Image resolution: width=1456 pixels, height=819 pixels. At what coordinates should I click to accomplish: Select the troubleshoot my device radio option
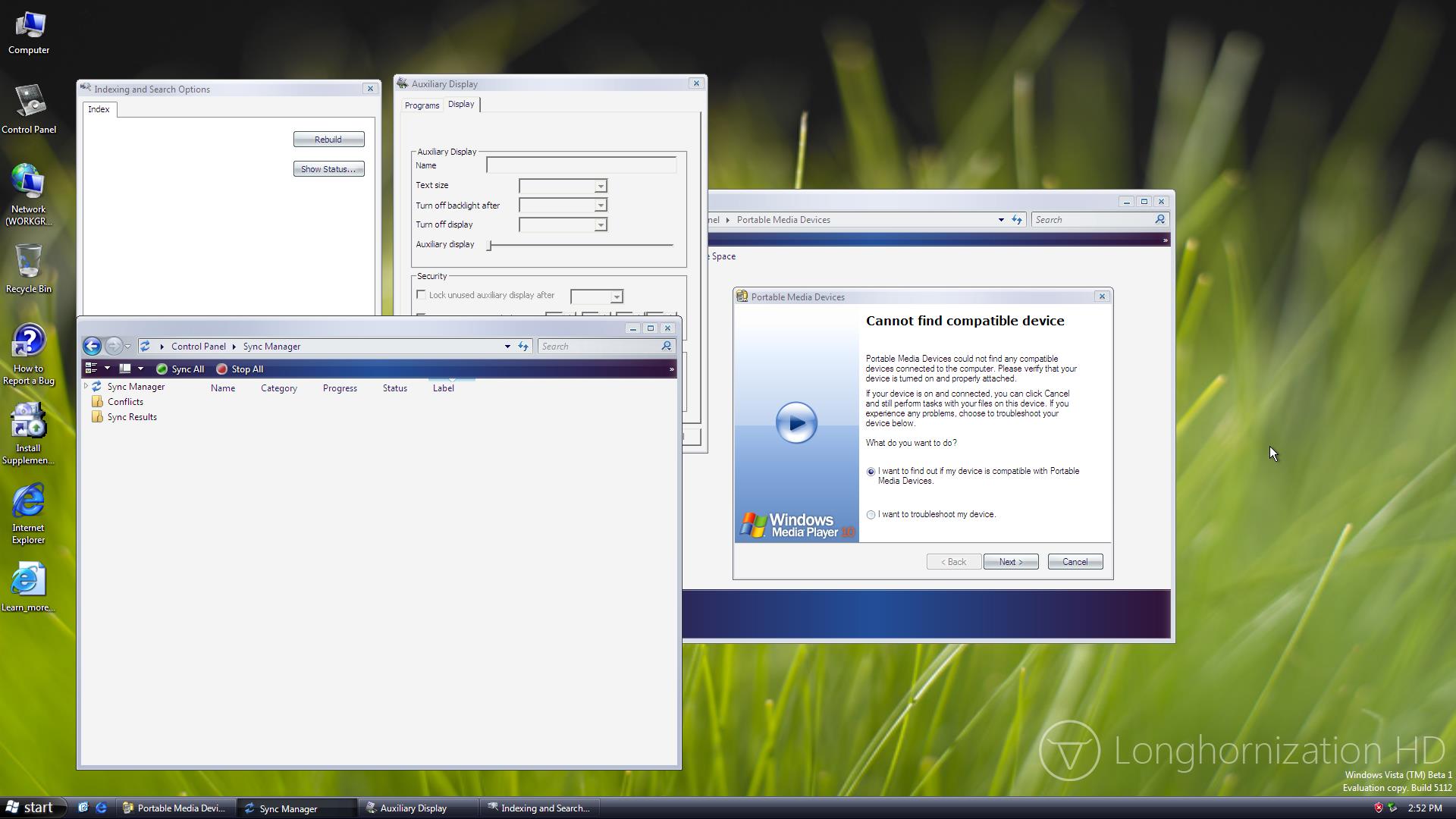[x=871, y=515]
